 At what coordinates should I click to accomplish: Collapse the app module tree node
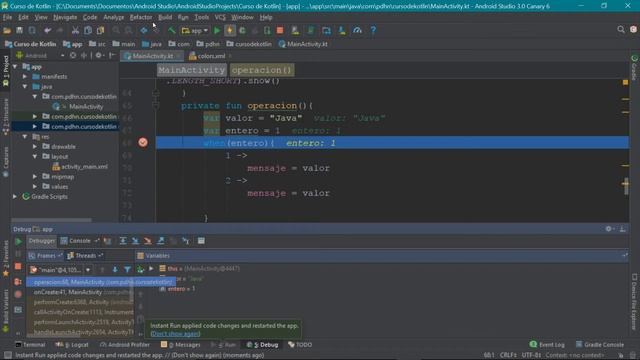click(x=15, y=67)
